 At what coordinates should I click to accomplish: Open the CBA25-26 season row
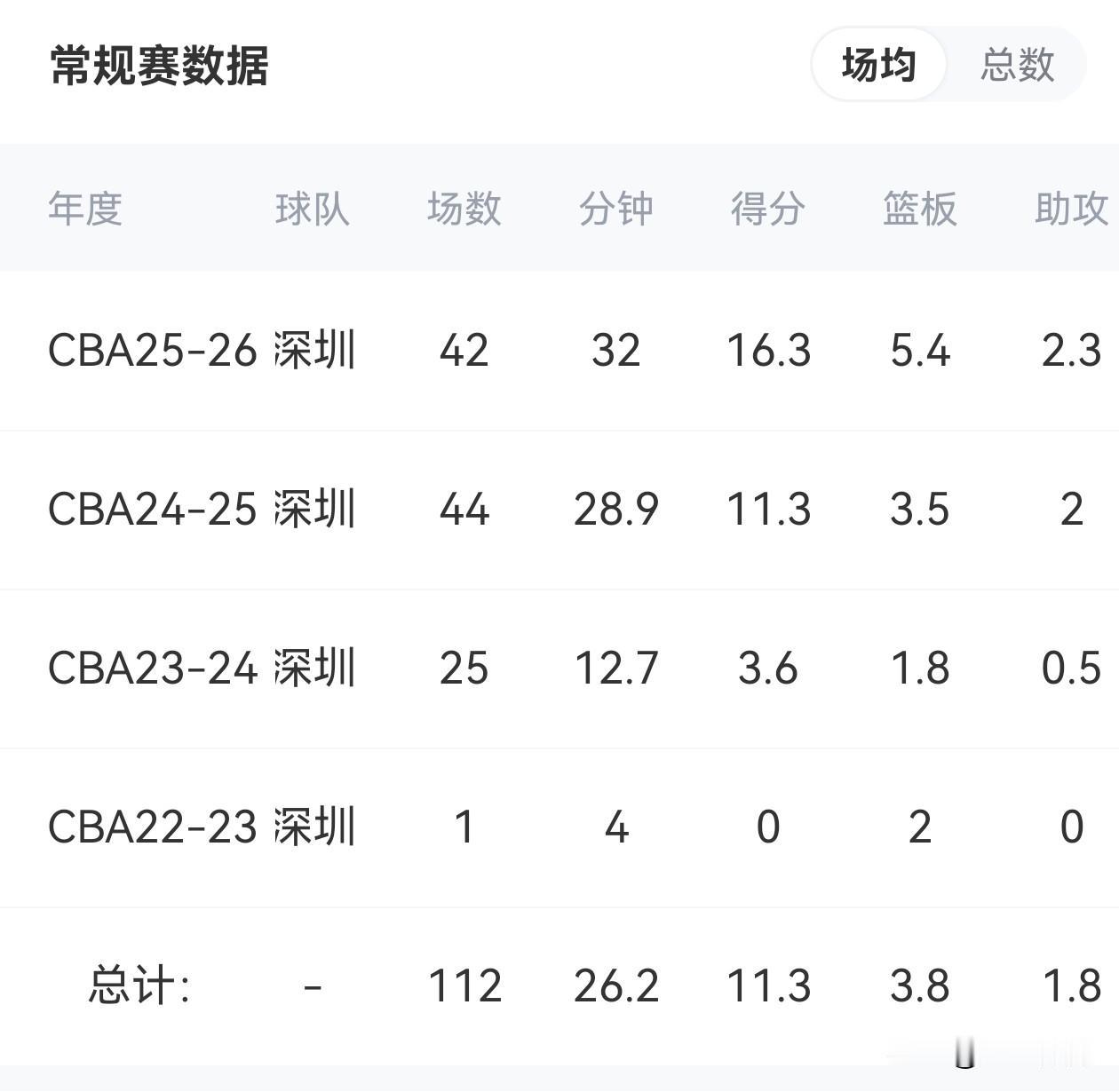pos(559,351)
